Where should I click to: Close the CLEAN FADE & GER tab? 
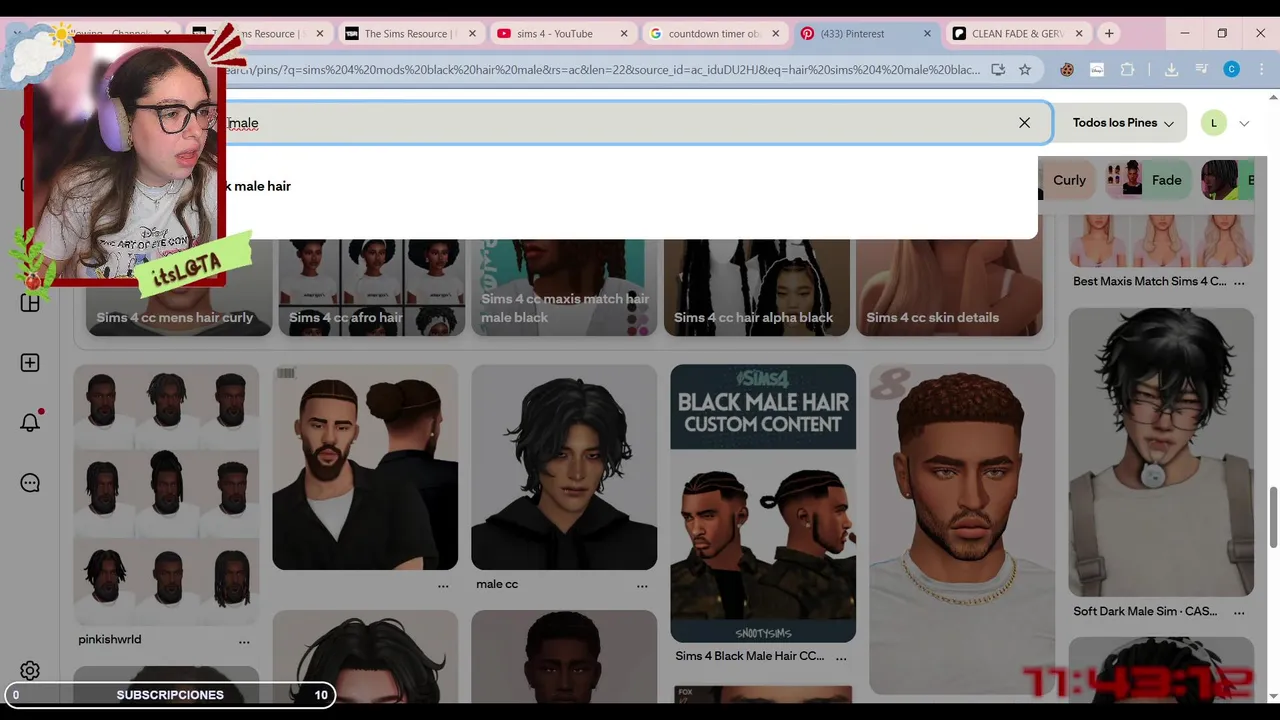(1079, 33)
